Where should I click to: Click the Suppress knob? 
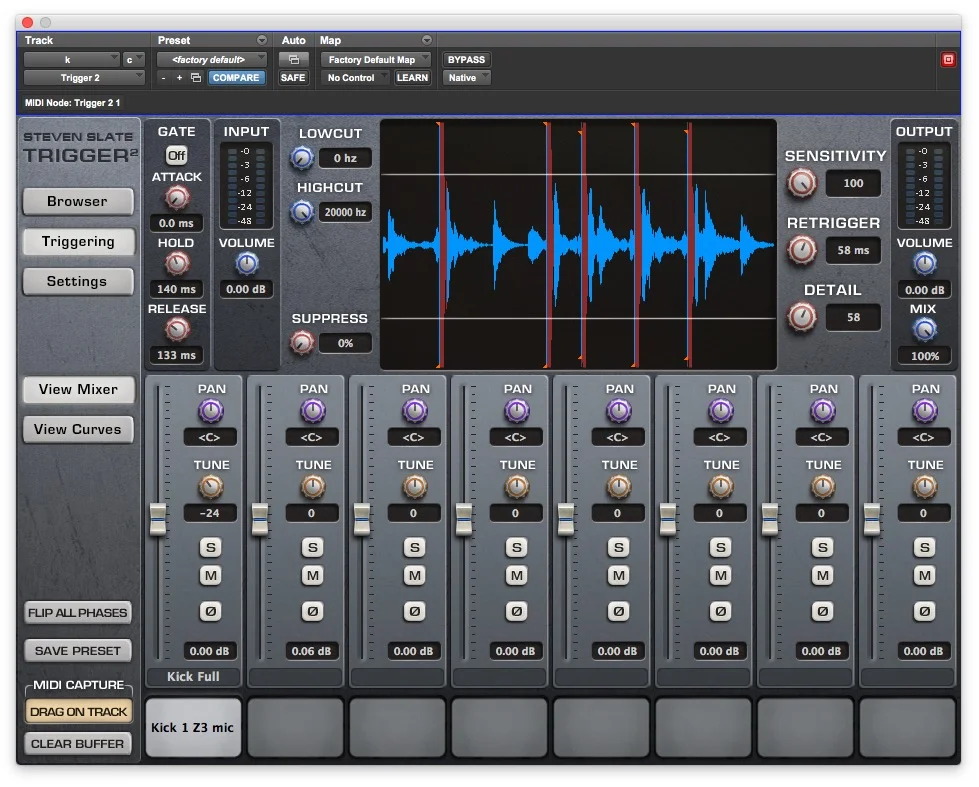[302, 343]
